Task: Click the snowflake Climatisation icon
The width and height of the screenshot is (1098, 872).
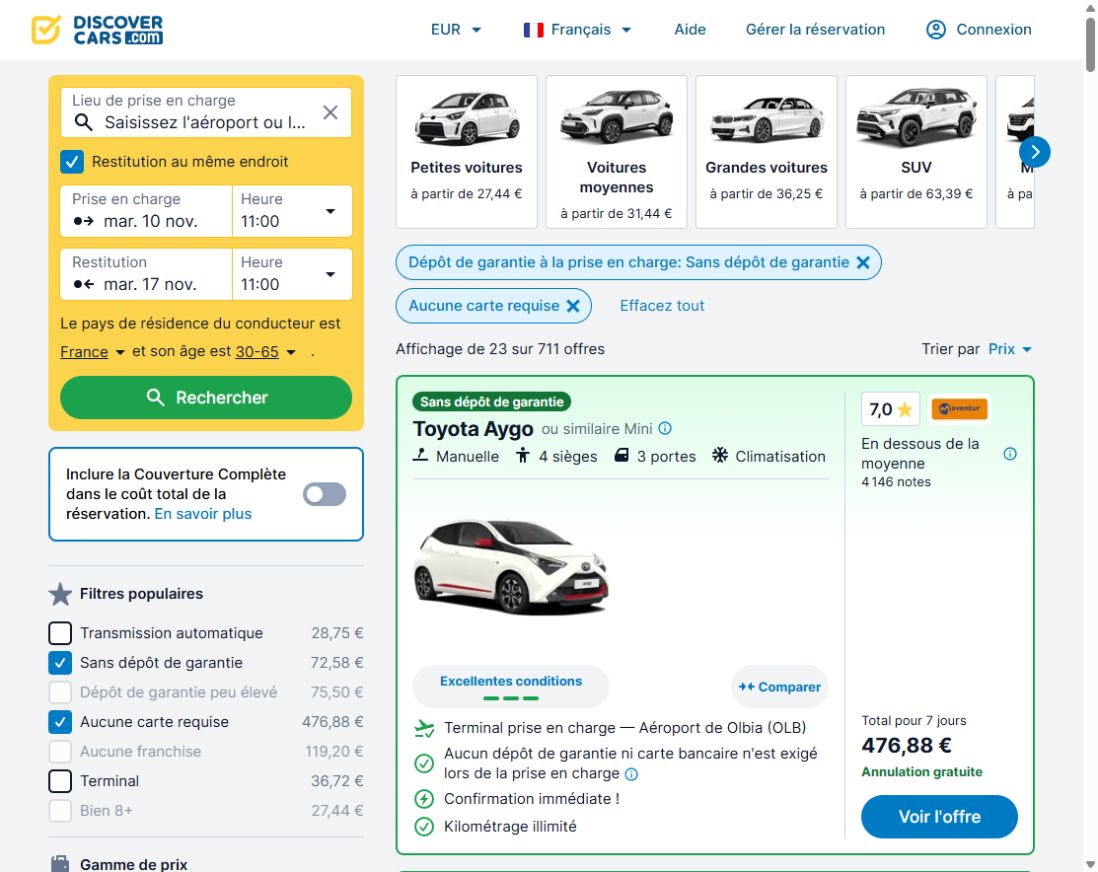Action: 720,455
